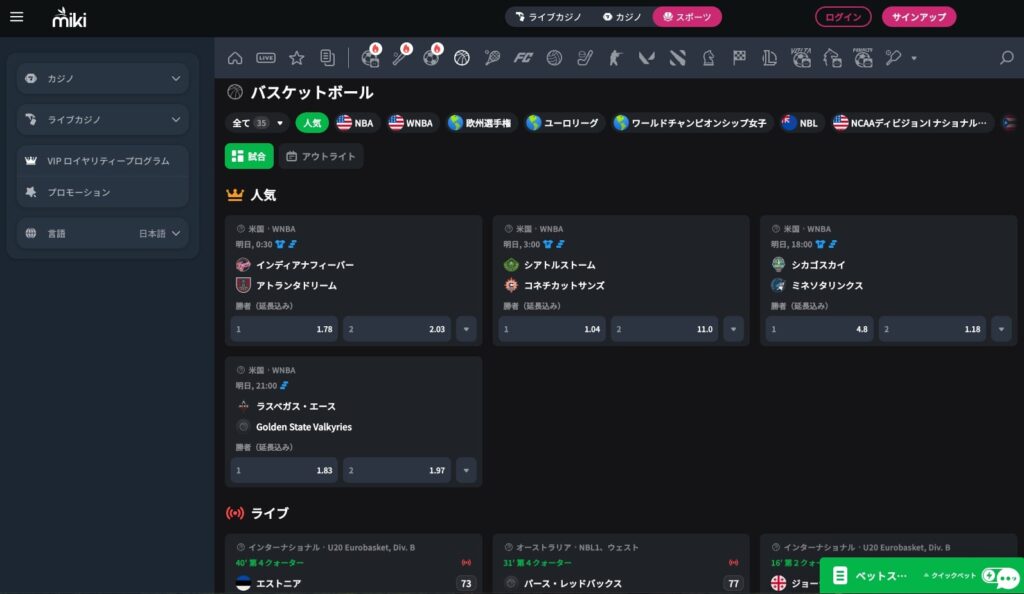Open the Valorant esports icon

(647, 58)
